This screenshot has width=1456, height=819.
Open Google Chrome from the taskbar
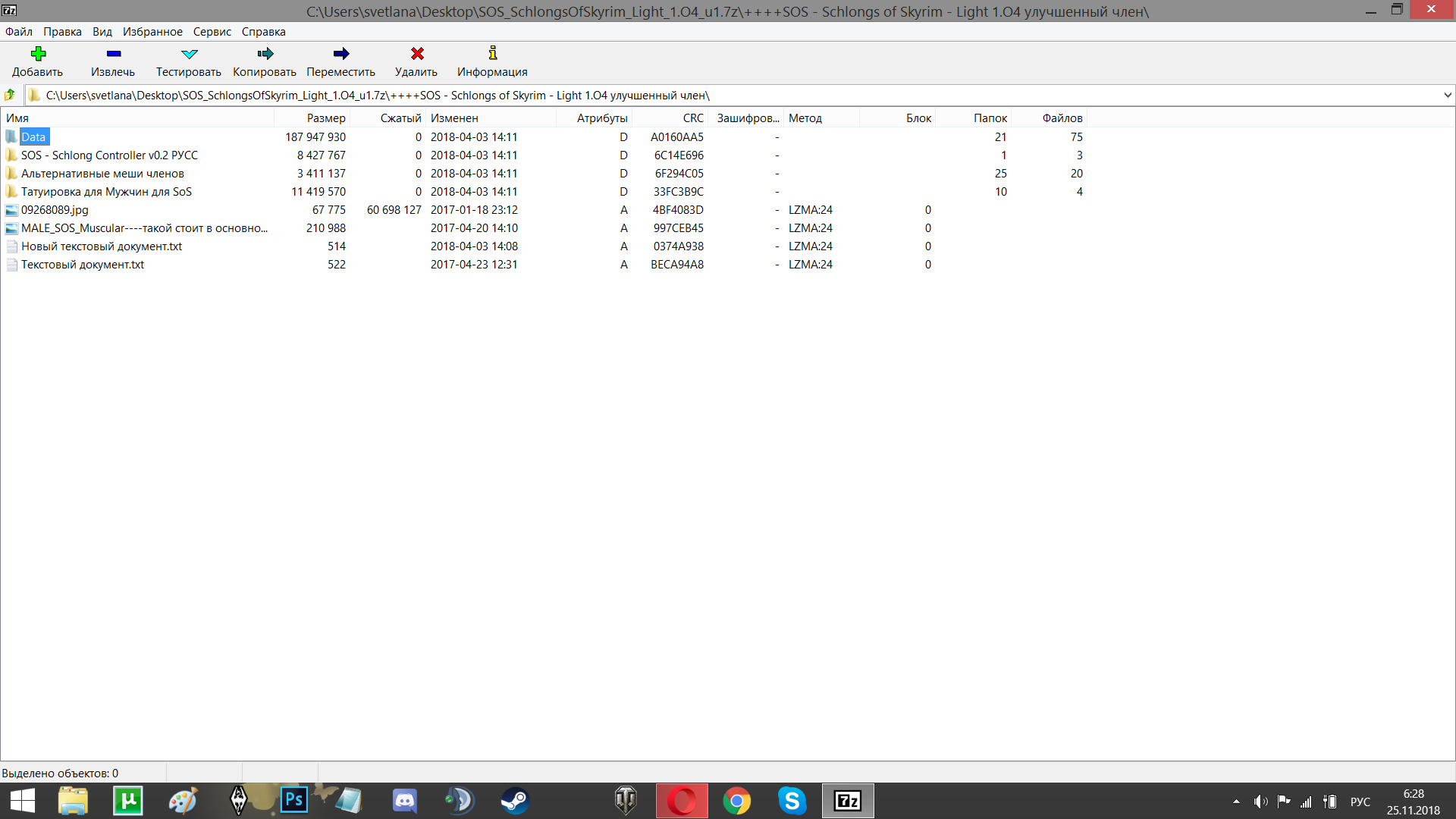[736, 801]
